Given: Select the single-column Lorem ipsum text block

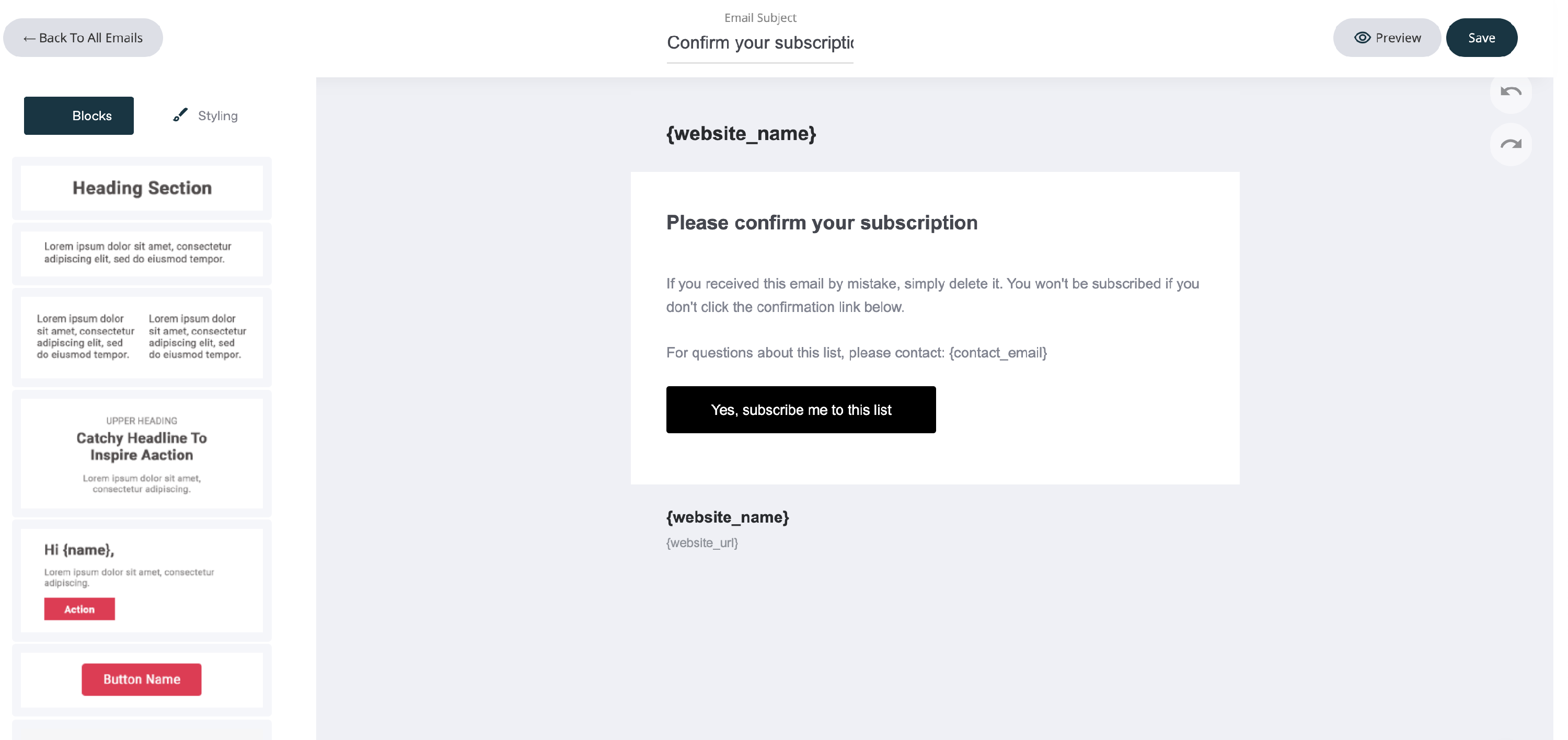Looking at the screenshot, I should [142, 252].
